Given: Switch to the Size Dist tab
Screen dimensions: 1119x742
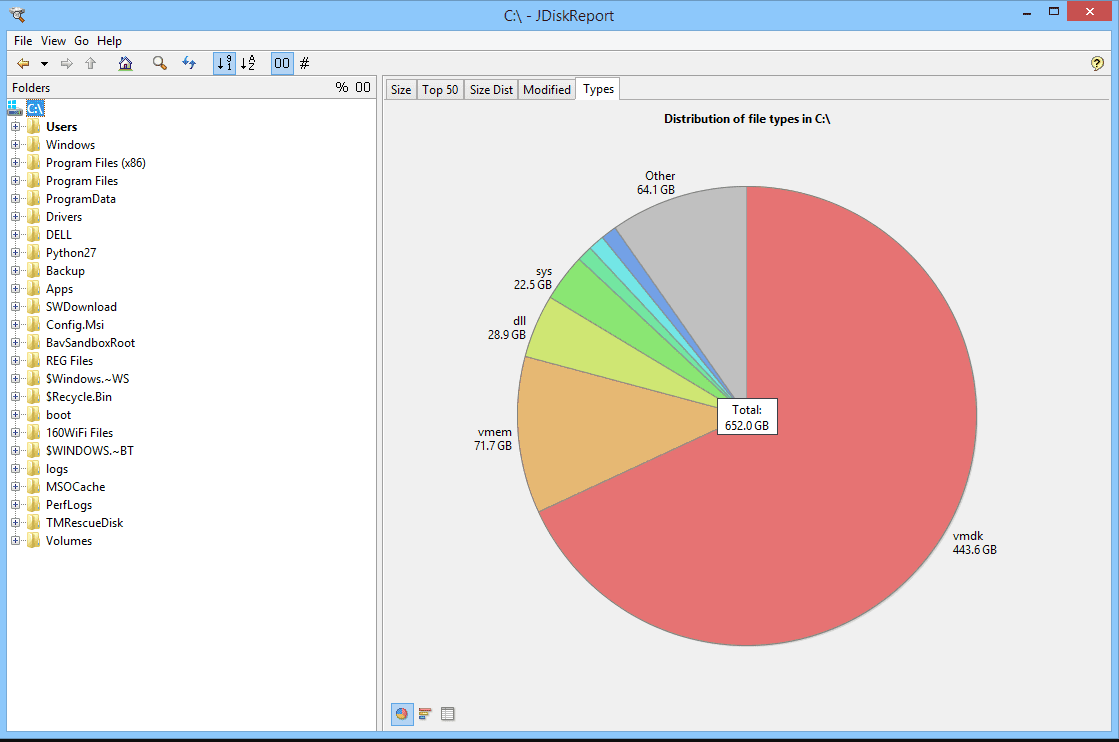Looking at the screenshot, I should click(x=491, y=90).
